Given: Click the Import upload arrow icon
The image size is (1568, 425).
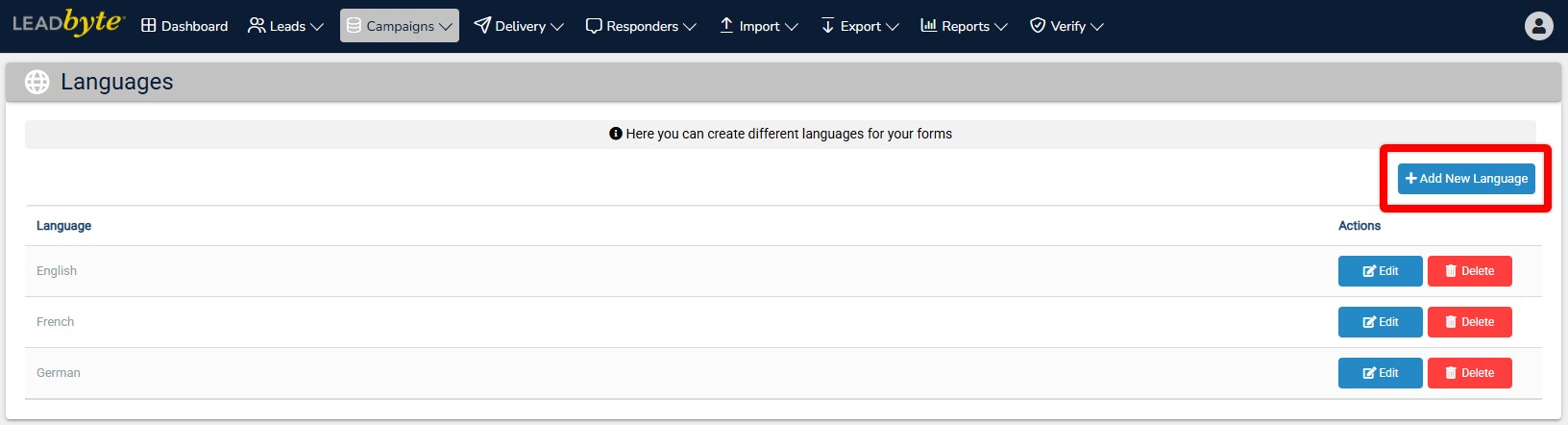Looking at the screenshot, I should click(726, 25).
